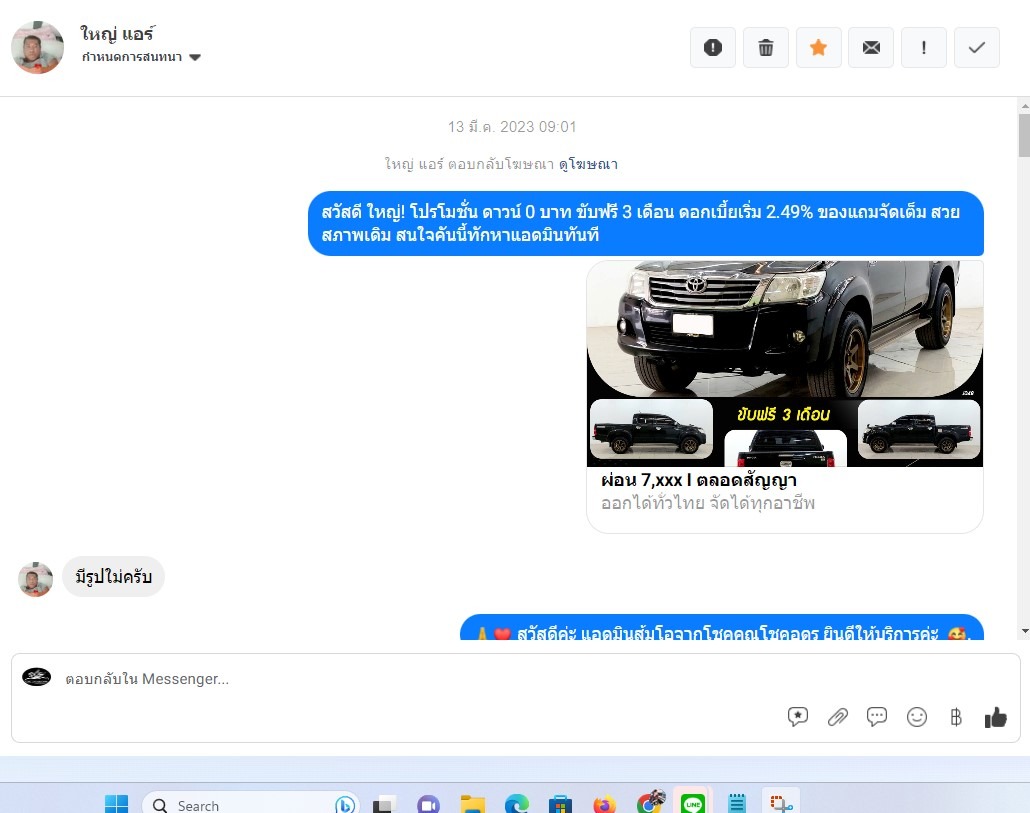The width and height of the screenshot is (1030, 813).
Task: Click the customer profile picture in header
Action: (37, 47)
